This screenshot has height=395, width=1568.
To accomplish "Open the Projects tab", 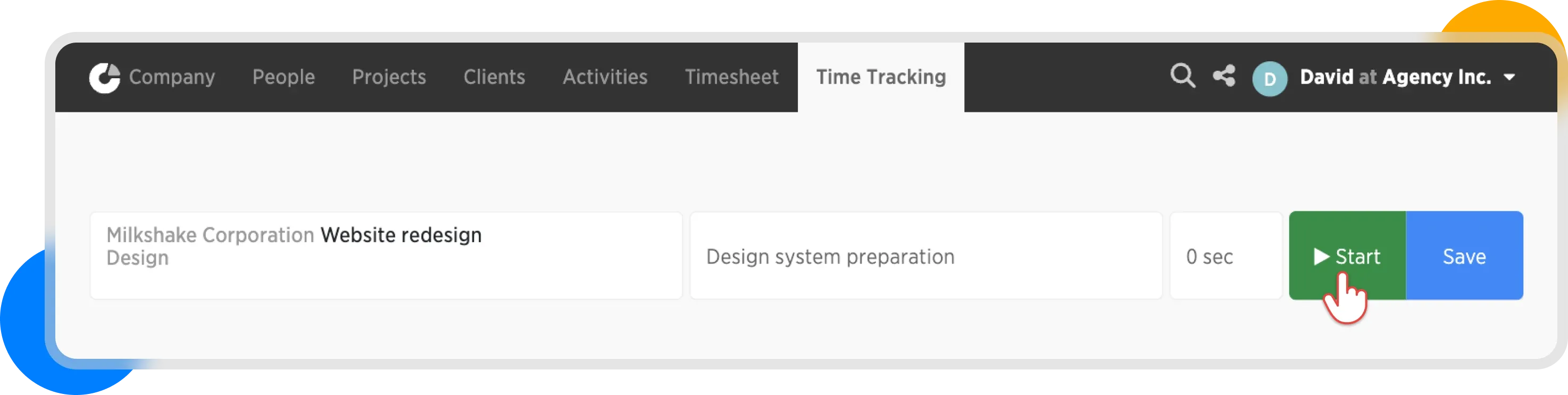I will 389,77.
